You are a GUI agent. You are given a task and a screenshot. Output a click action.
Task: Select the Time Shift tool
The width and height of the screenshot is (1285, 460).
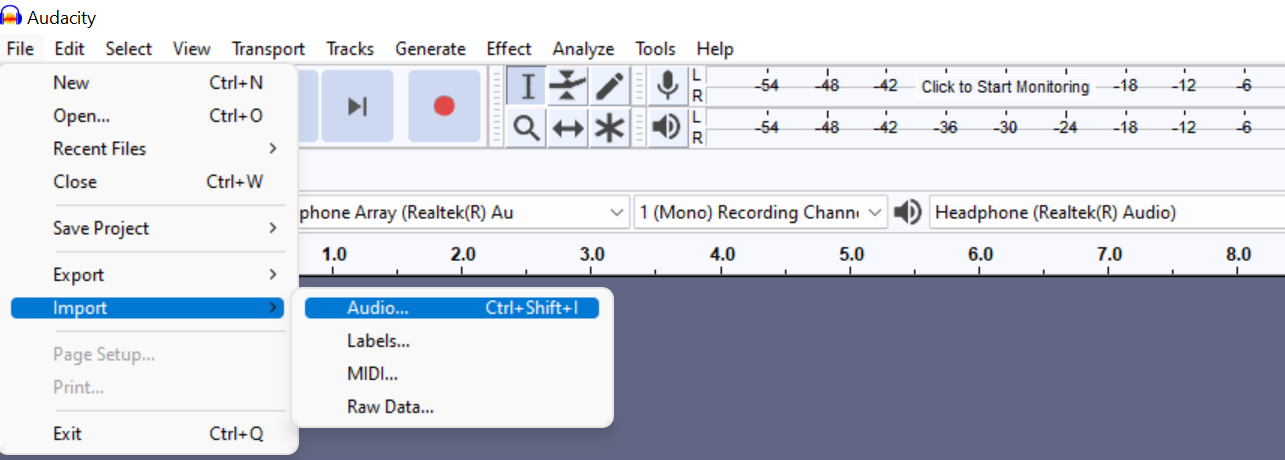(x=568, y=128)
